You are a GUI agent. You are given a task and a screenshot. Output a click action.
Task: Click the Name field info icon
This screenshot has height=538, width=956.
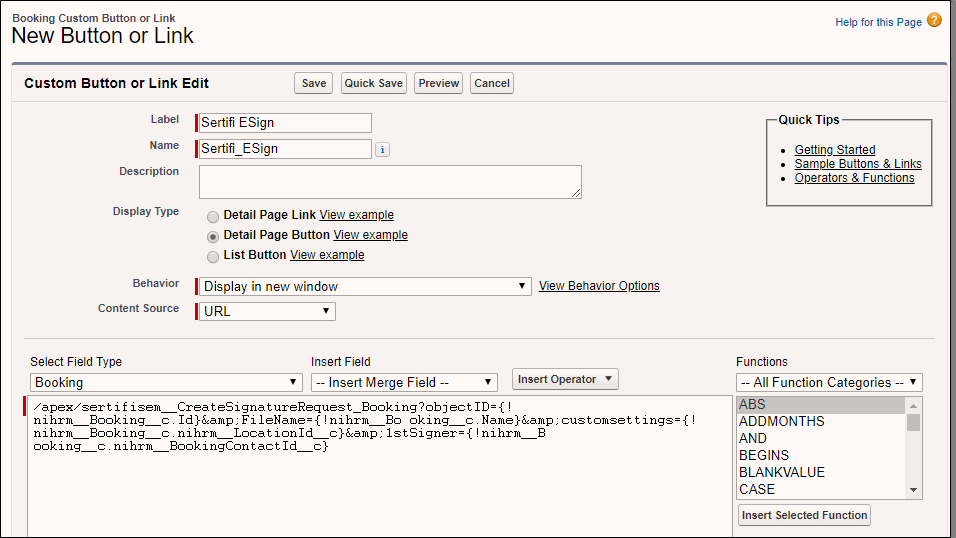point(382,149)
